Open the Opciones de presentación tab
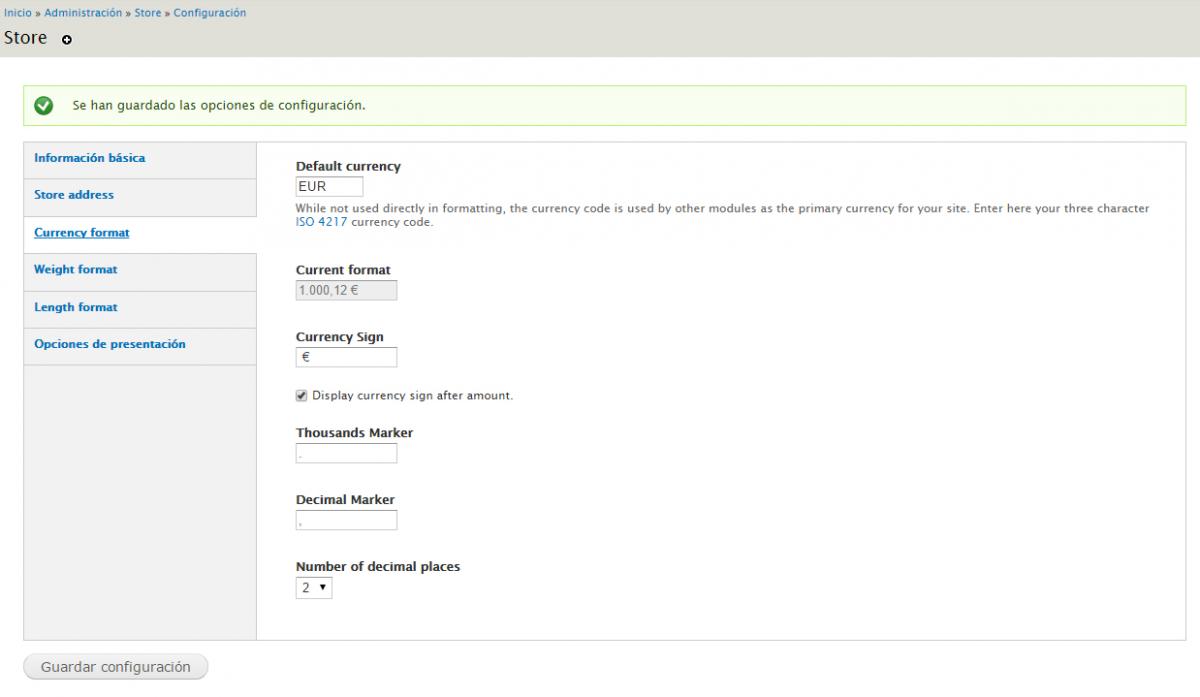The image size is (1200, 697). click(110, 344)
